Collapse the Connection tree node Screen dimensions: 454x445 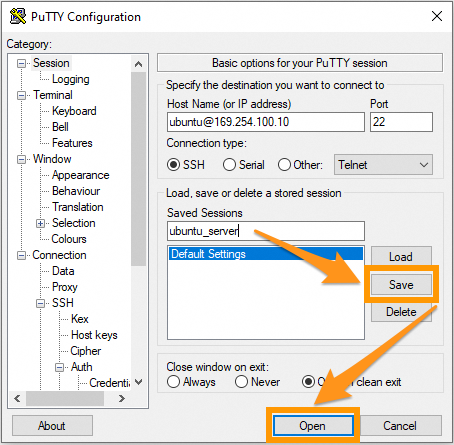pyautogui.click(x=21, y=255)
